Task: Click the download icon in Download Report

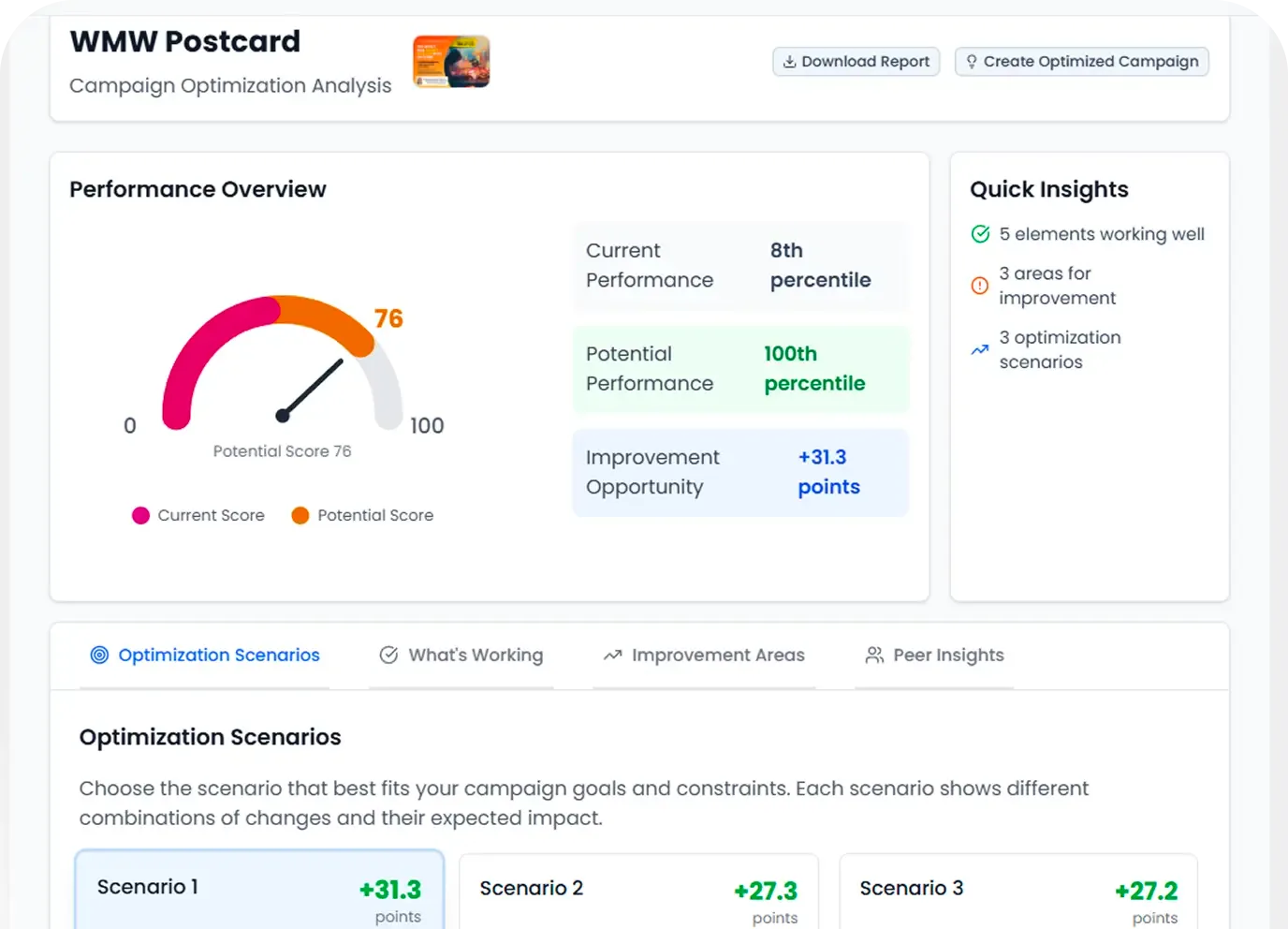Action: click(789, 62)
